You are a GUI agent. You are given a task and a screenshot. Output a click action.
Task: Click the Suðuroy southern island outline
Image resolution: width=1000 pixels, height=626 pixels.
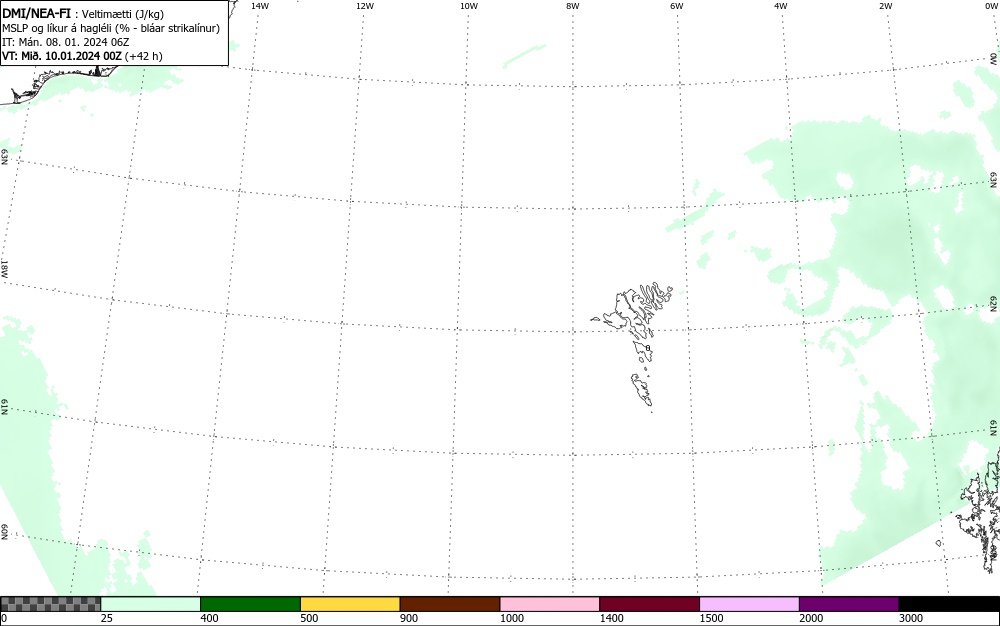(642, 389)
